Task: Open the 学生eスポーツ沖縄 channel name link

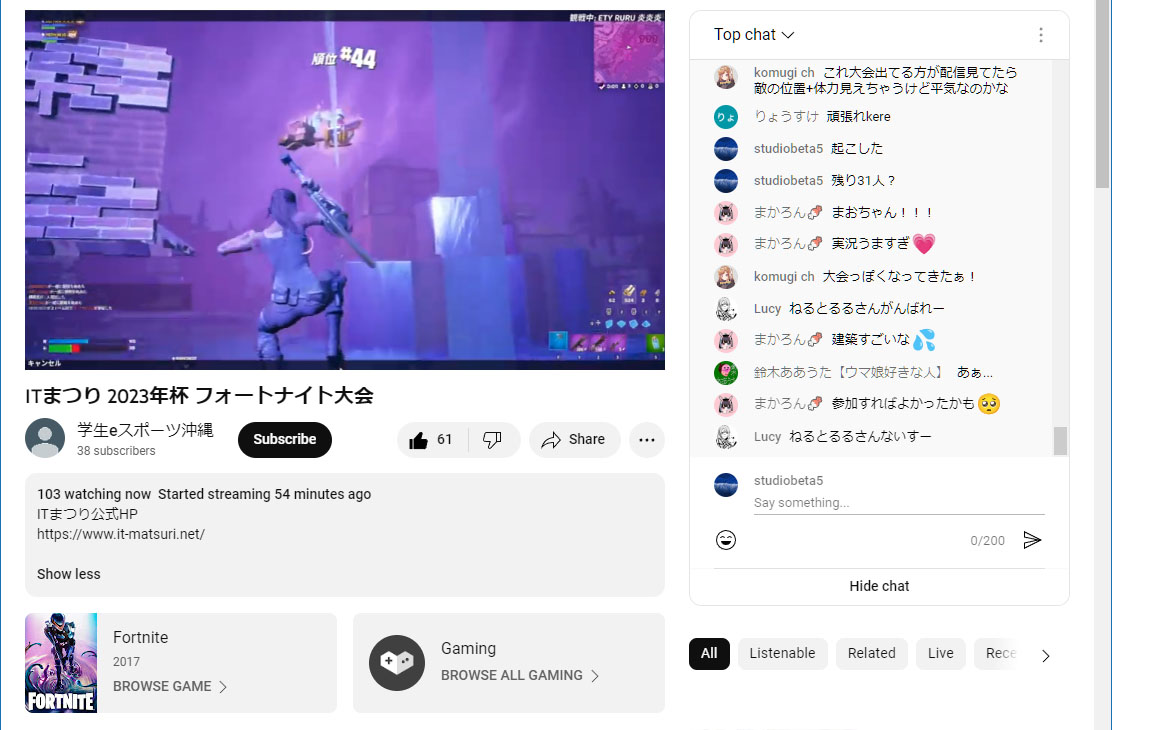Action: pyautogui.click(x=145, y=430)
